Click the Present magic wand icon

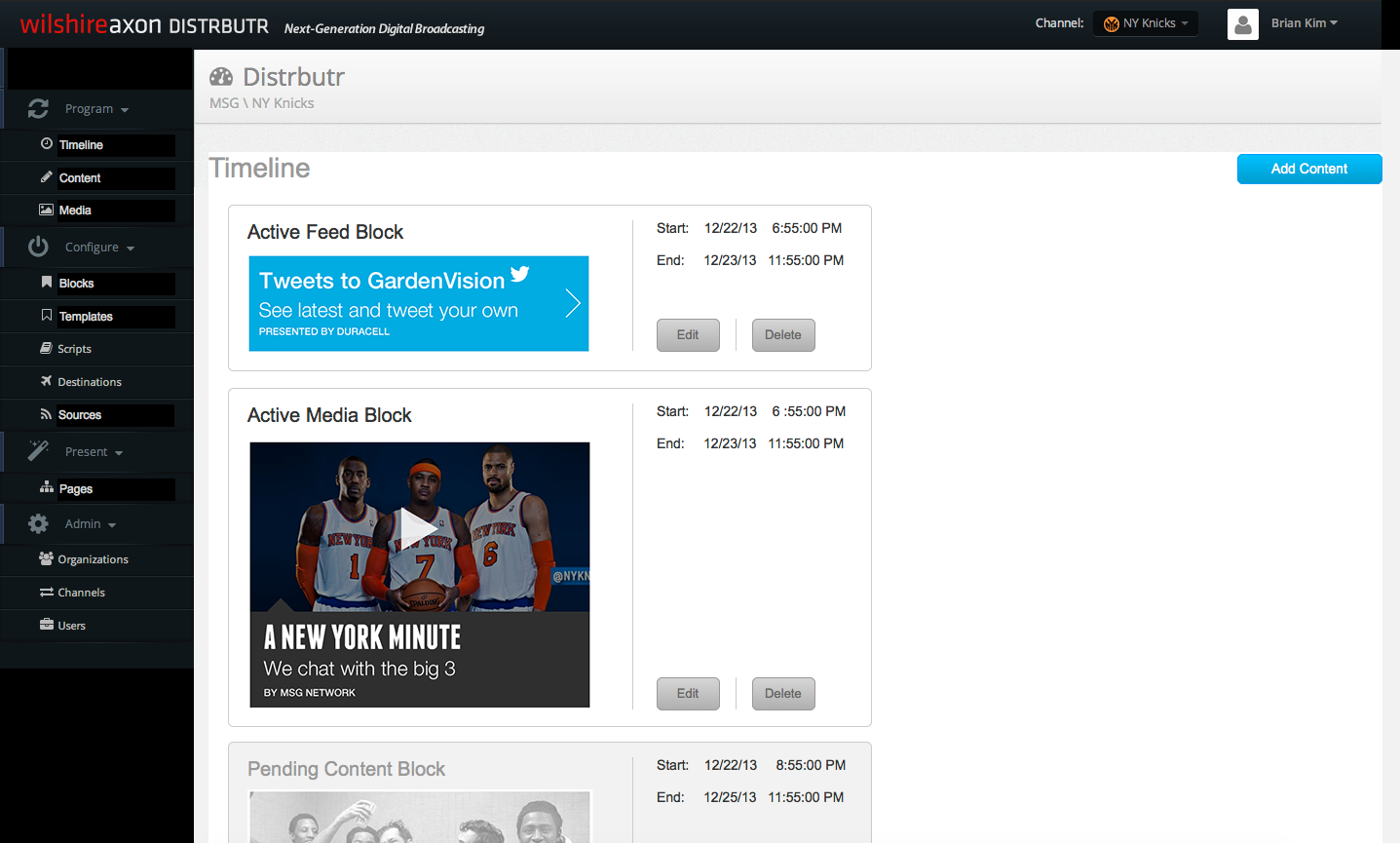click(x=38, y=450)
